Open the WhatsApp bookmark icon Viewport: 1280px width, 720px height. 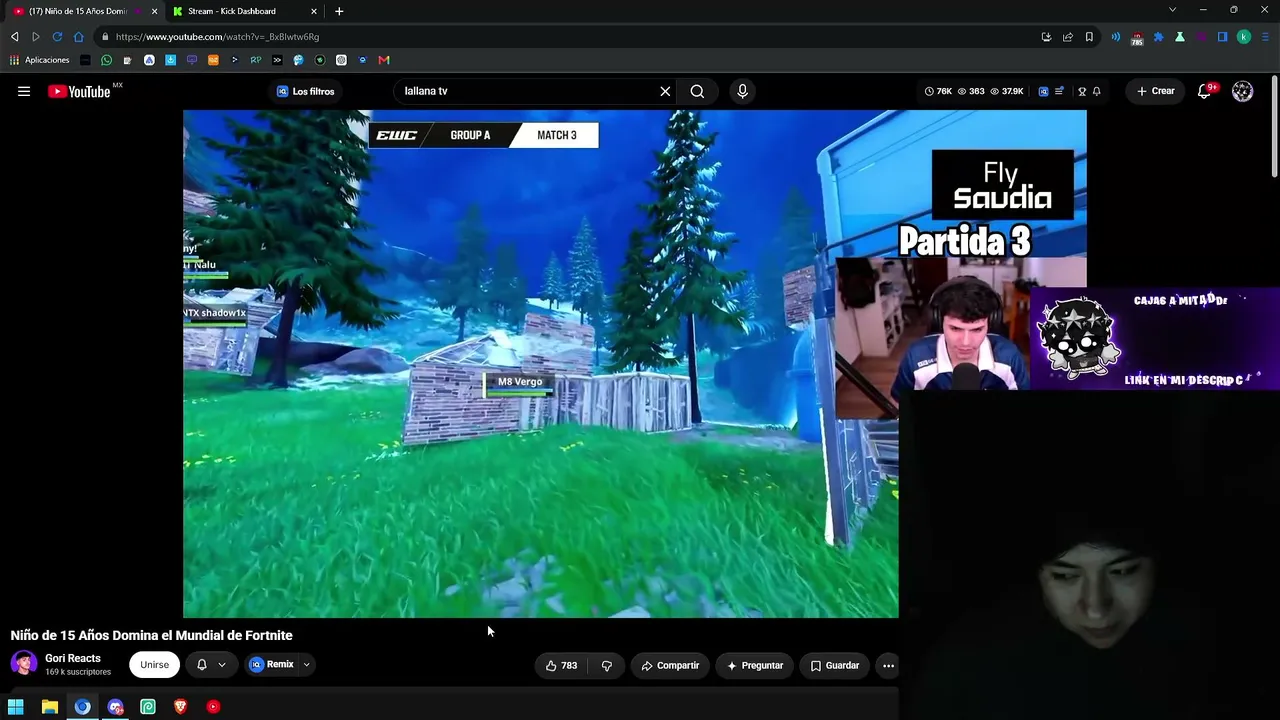(x=106, y=60)
